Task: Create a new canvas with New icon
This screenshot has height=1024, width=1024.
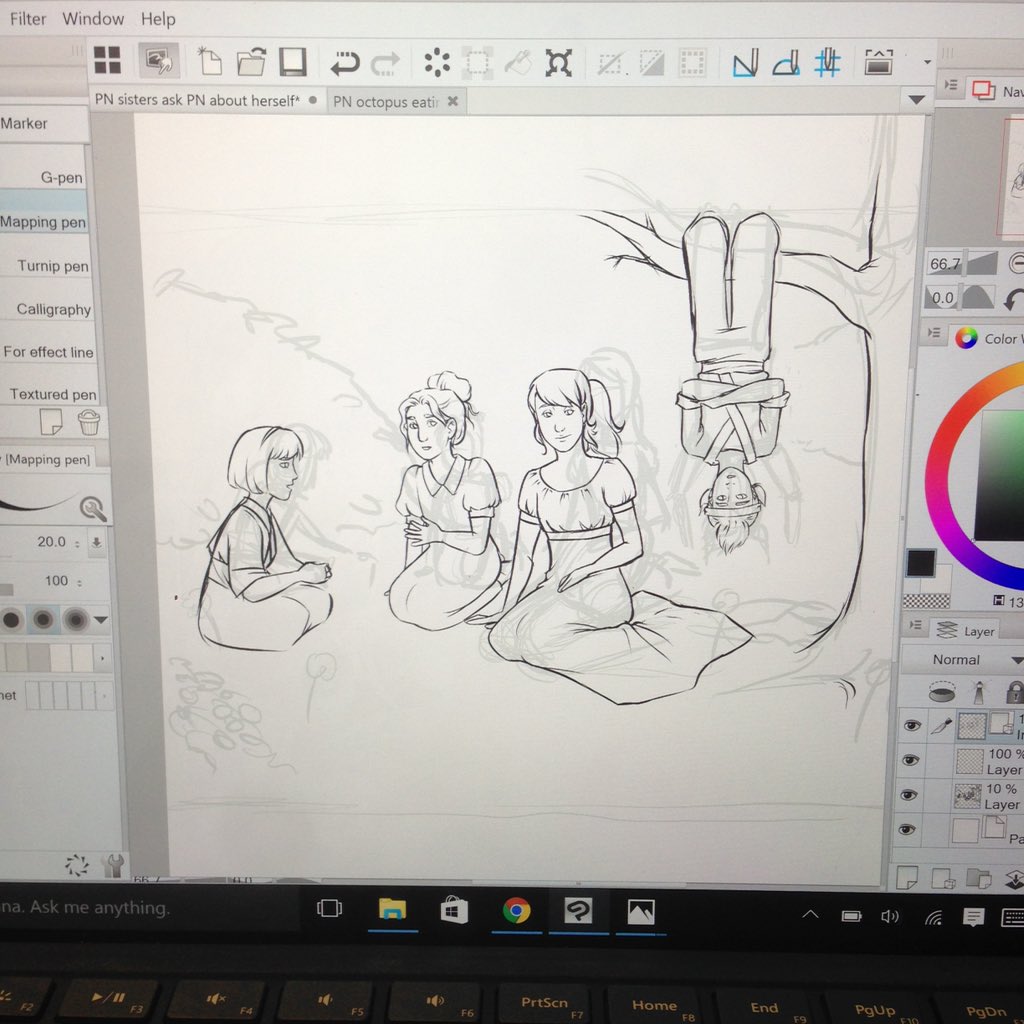Action: (210, 61)
